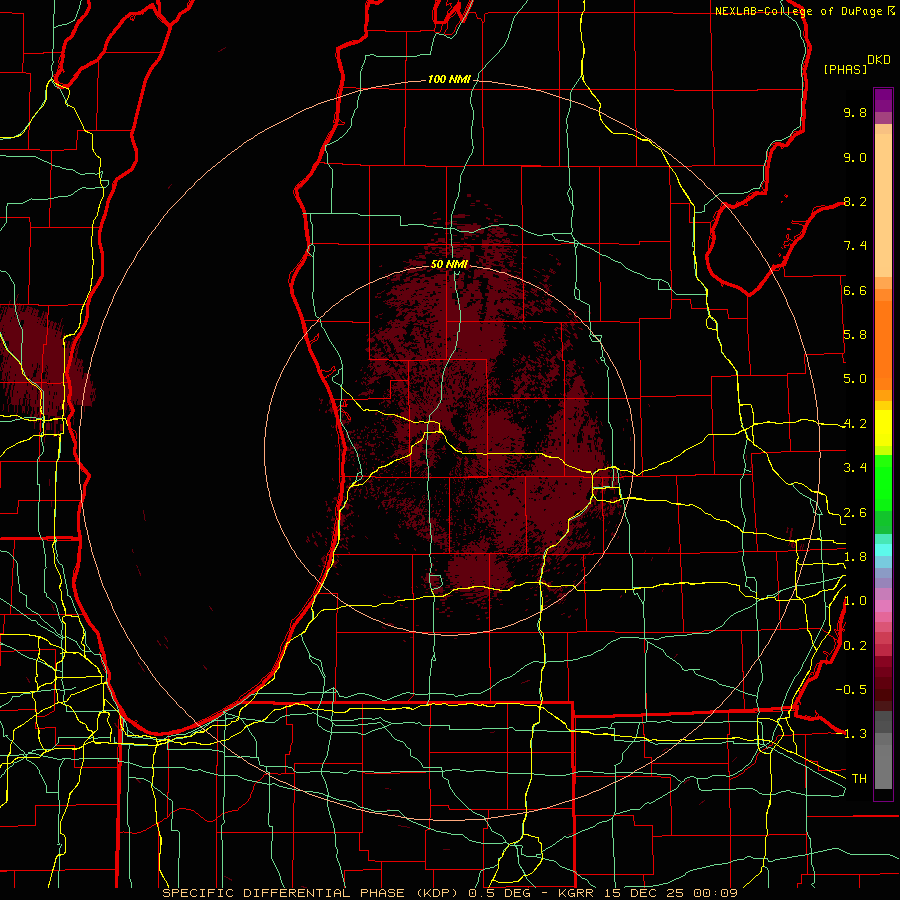Click the 6.6 value on the scale
900x900 pixels.
(x=855, y=290)
